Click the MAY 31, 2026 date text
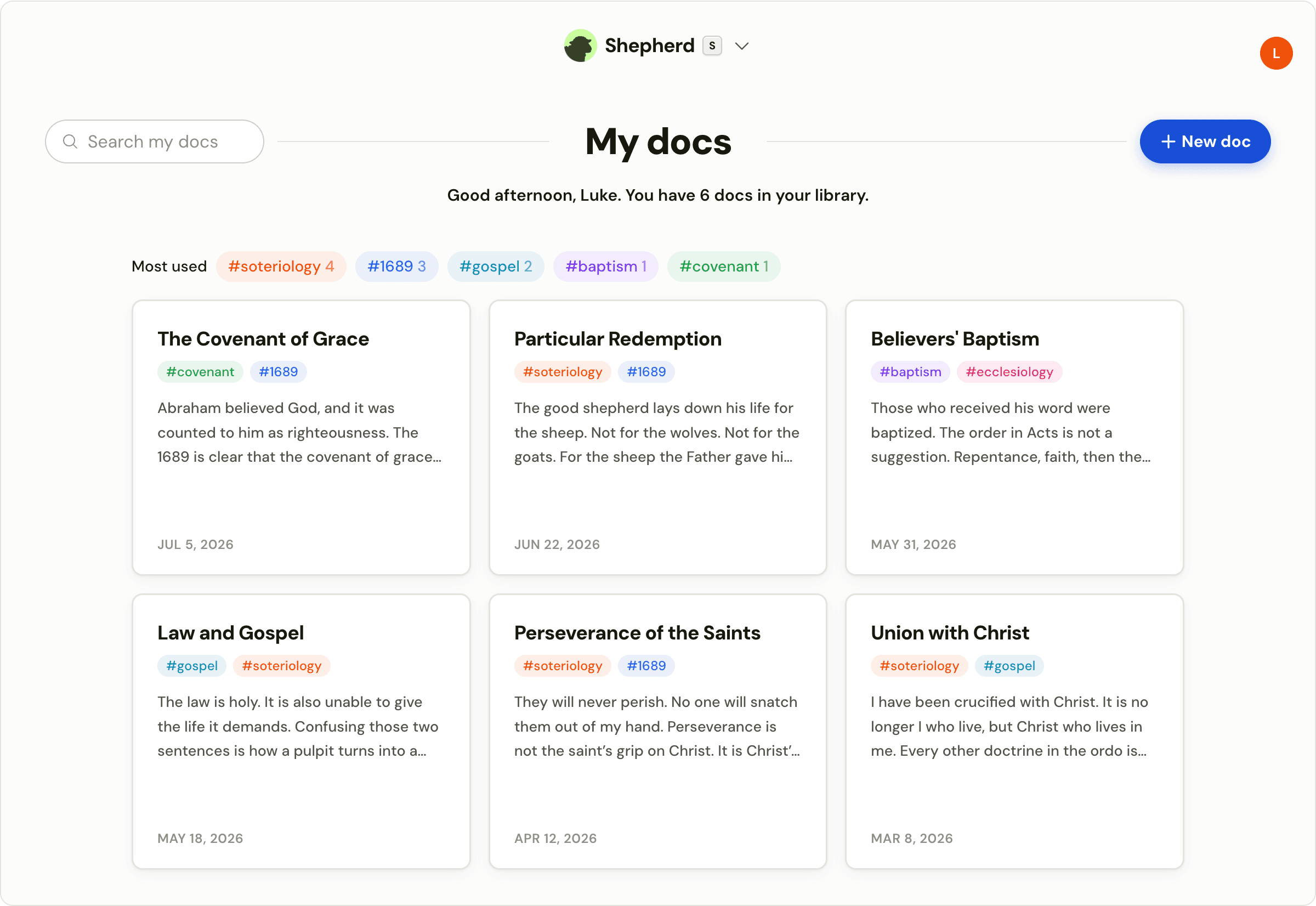The image size is (1316, 906). (913, 545)
